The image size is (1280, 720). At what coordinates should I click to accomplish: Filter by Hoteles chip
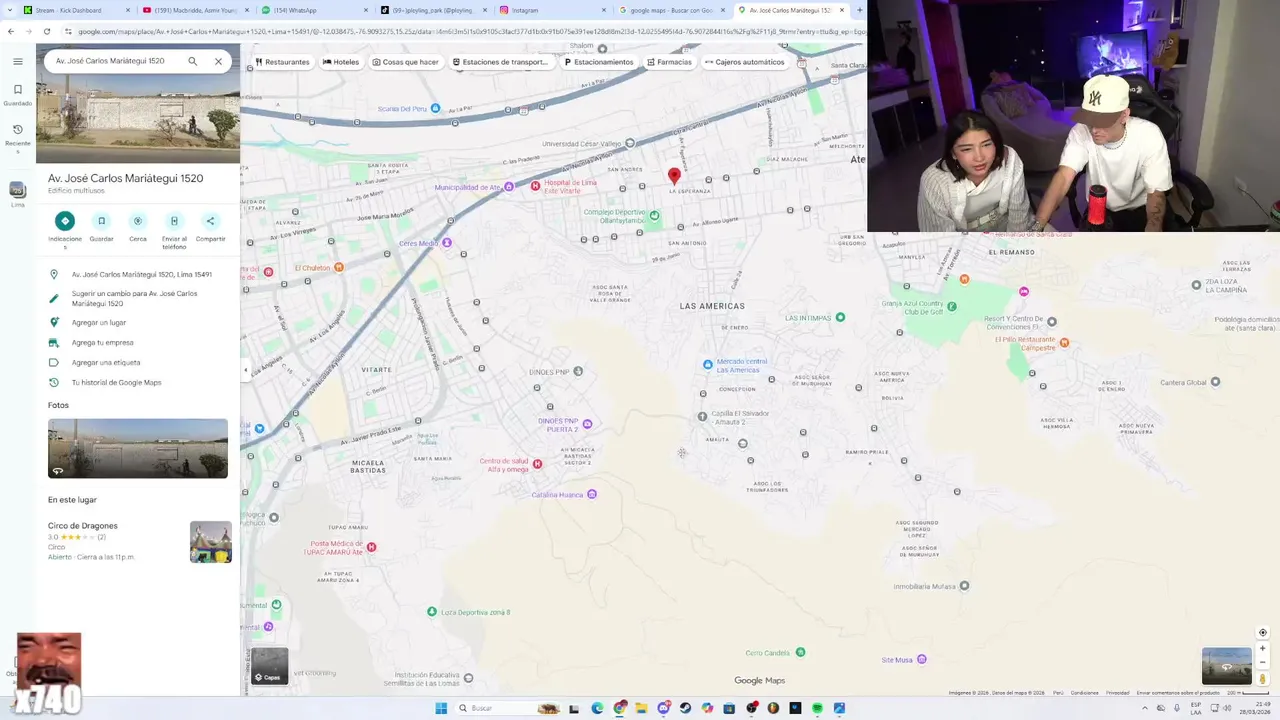pos(341,62)
